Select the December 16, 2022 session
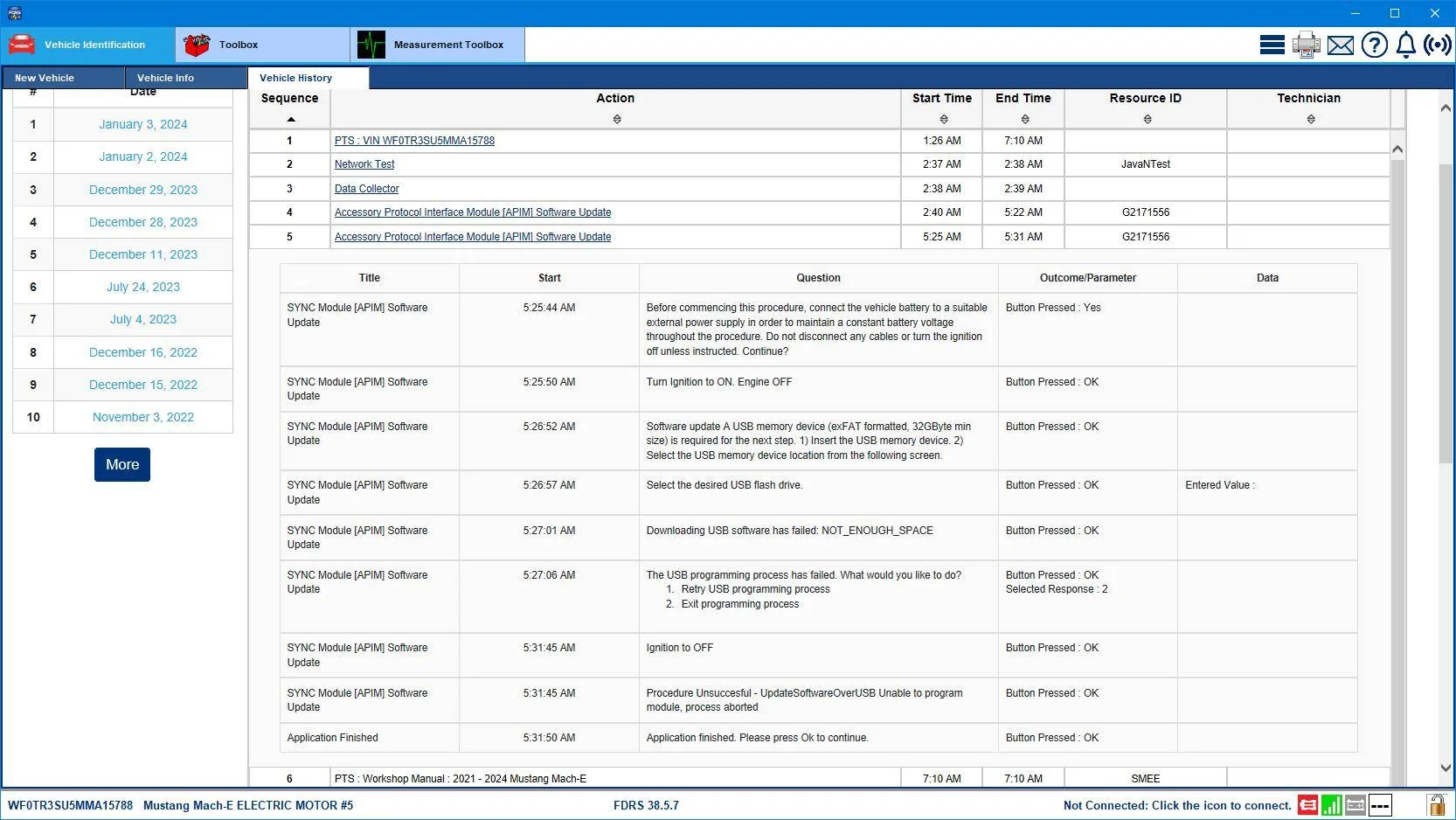This screenshot has width=1456, height=820. tap(143, 352)
